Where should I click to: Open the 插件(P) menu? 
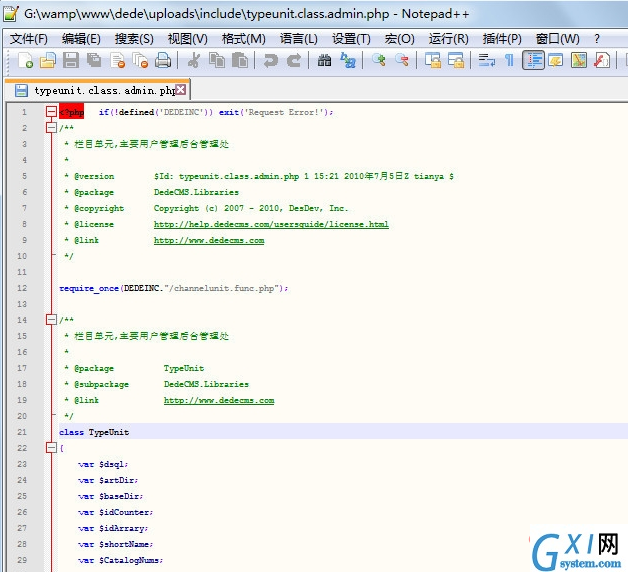(x=502, y=39)
